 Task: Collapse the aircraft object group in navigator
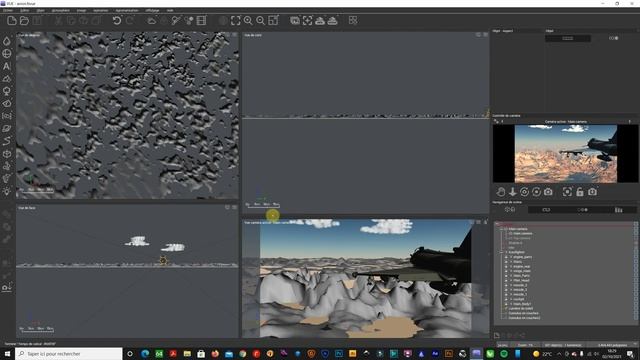(501, 252)
